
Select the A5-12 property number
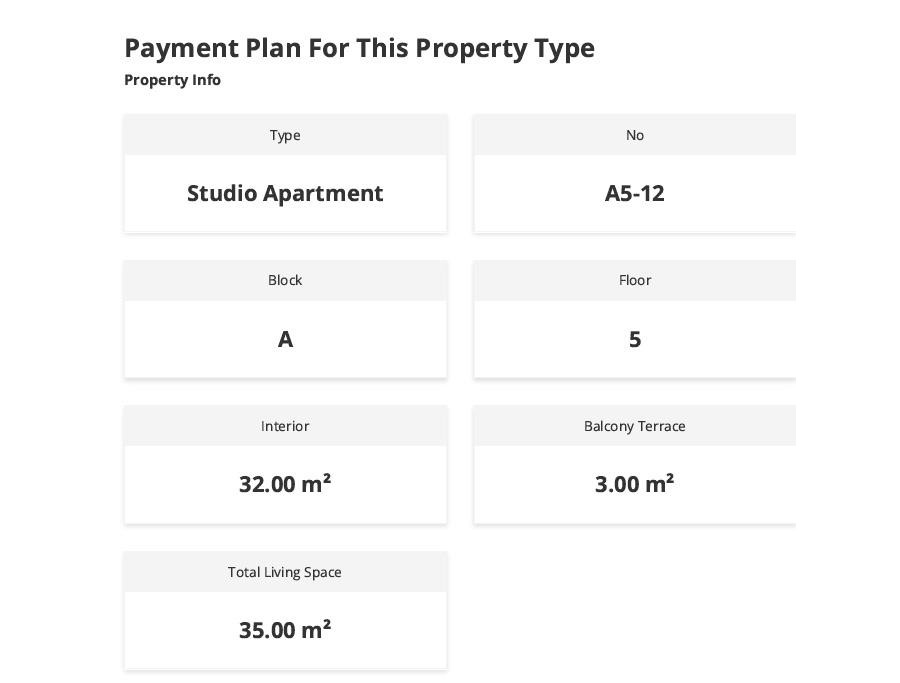tap(635, 193)
